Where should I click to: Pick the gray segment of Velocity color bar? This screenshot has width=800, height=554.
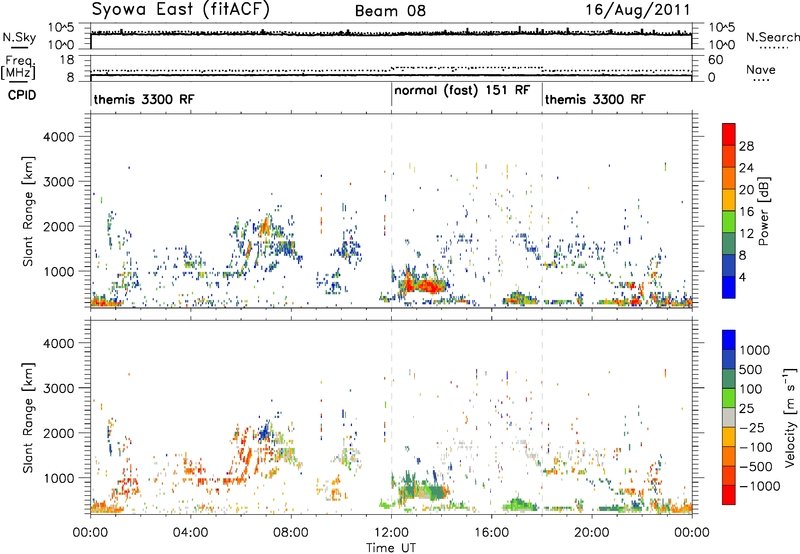729,417
